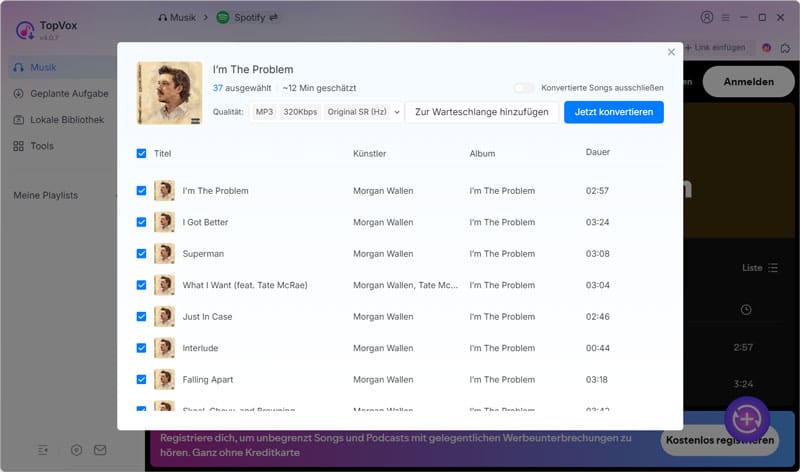Screen dimensions: 800x472
Task: Click duration 00:44 of Interlude
Action: click(x=597, y=348)
